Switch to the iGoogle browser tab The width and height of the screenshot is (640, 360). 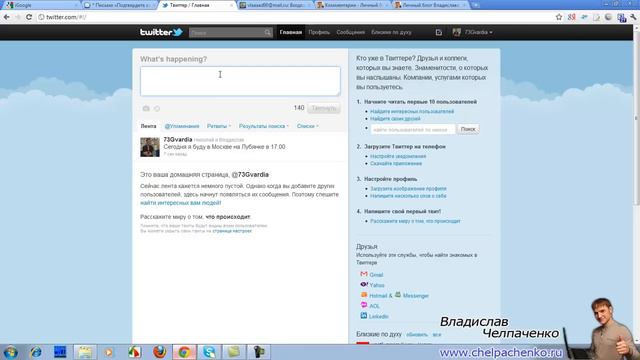(x=40, y=5)
